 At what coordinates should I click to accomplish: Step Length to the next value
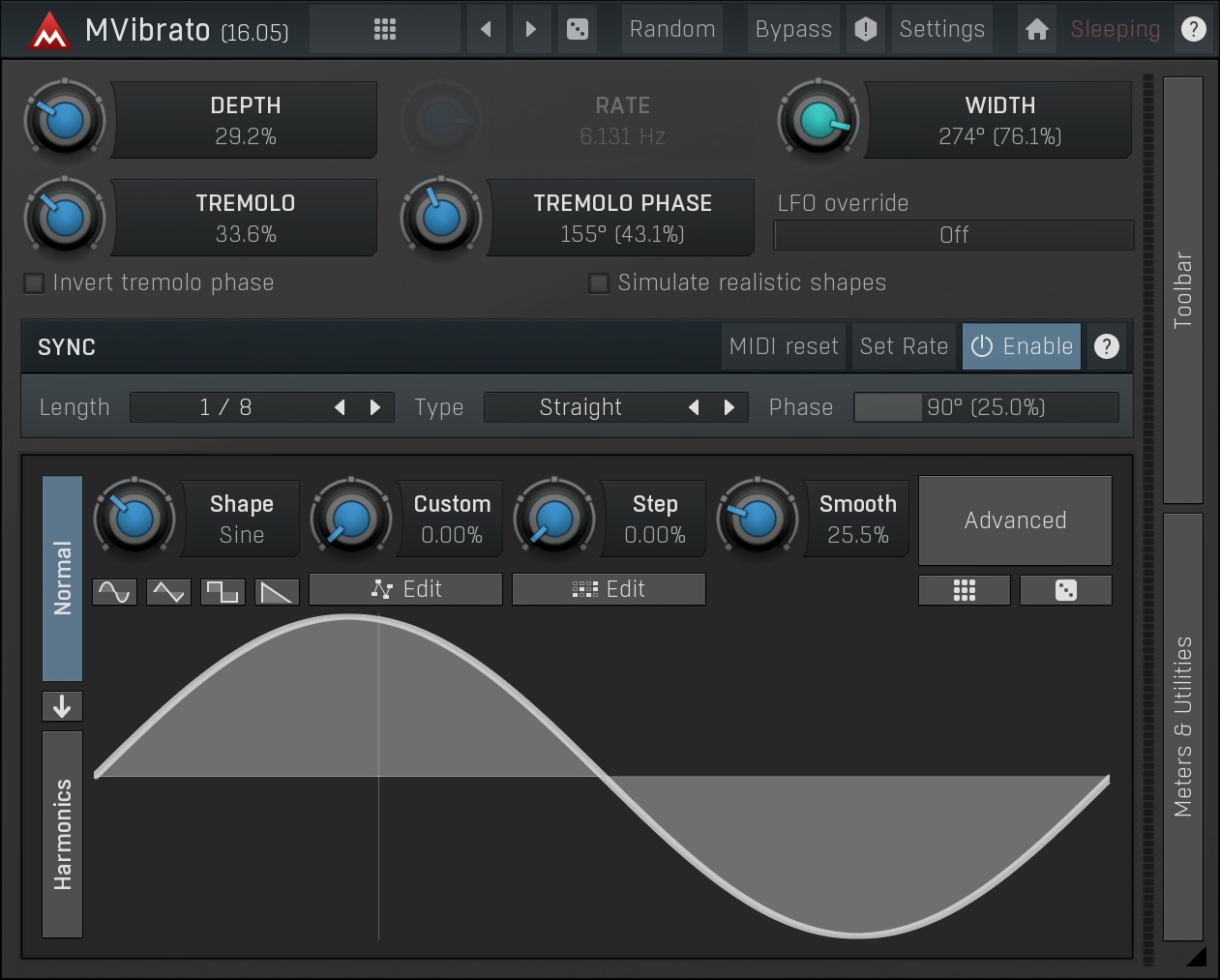[x=375, y=407]
